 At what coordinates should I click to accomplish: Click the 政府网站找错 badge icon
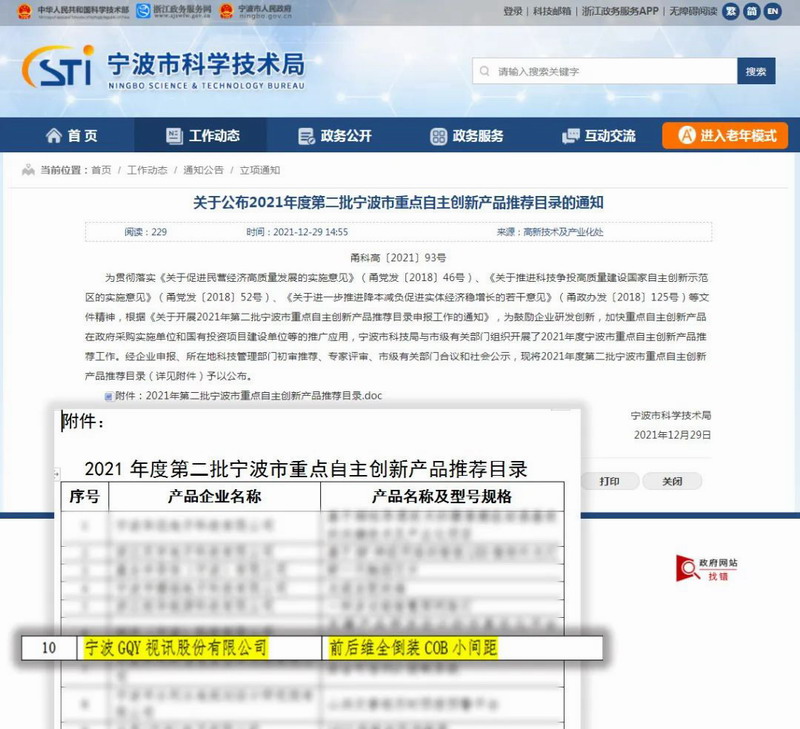(x=688, y=569)
